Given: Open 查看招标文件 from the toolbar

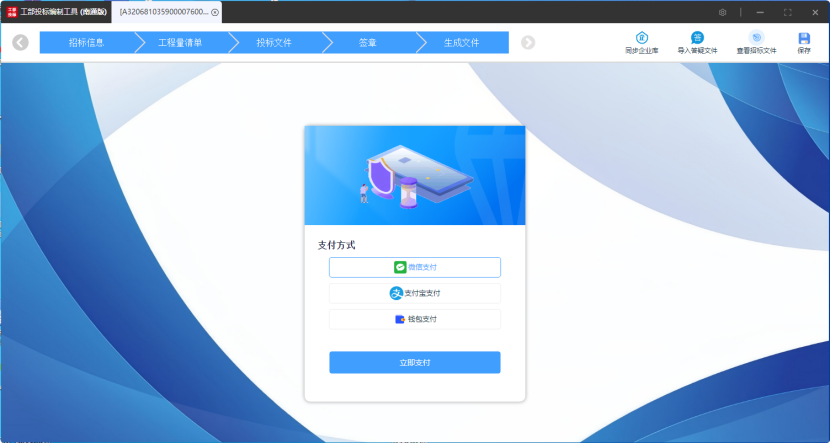Looking at the screenshot, I should [756, 38].
